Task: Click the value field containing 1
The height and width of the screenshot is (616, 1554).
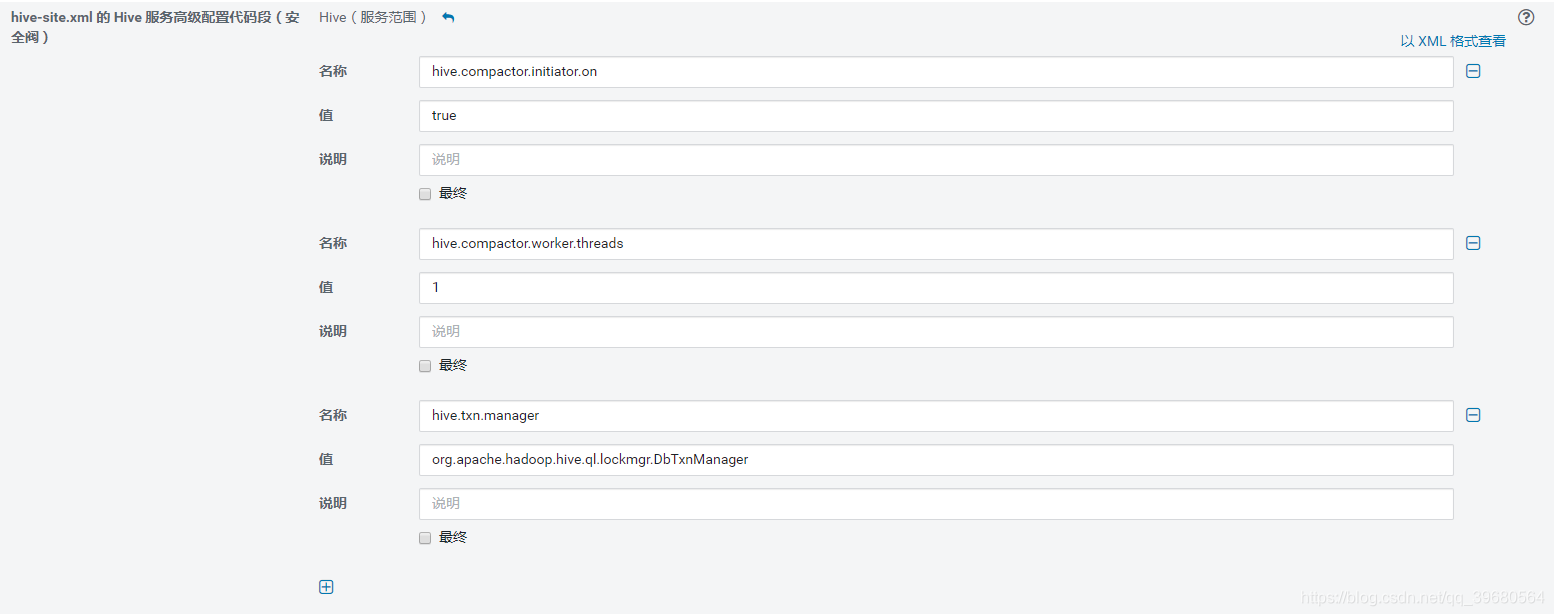Action: point(935,287)
